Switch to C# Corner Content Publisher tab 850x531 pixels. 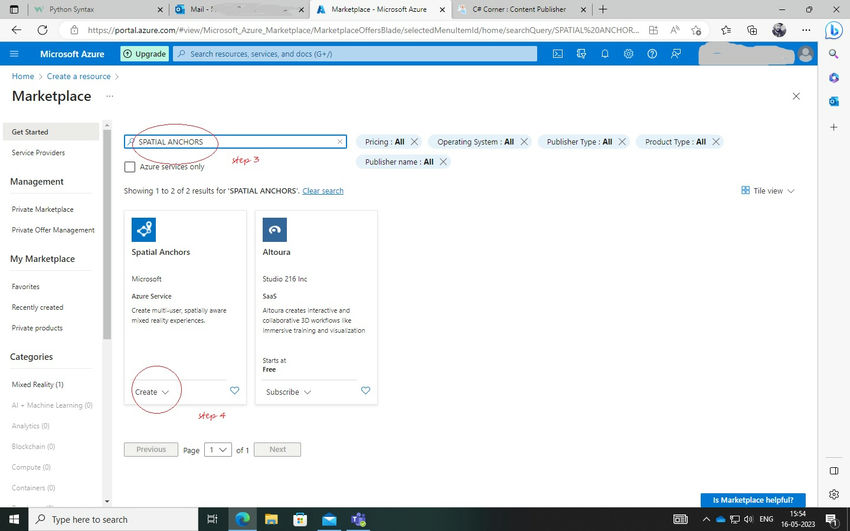[523, 9]
